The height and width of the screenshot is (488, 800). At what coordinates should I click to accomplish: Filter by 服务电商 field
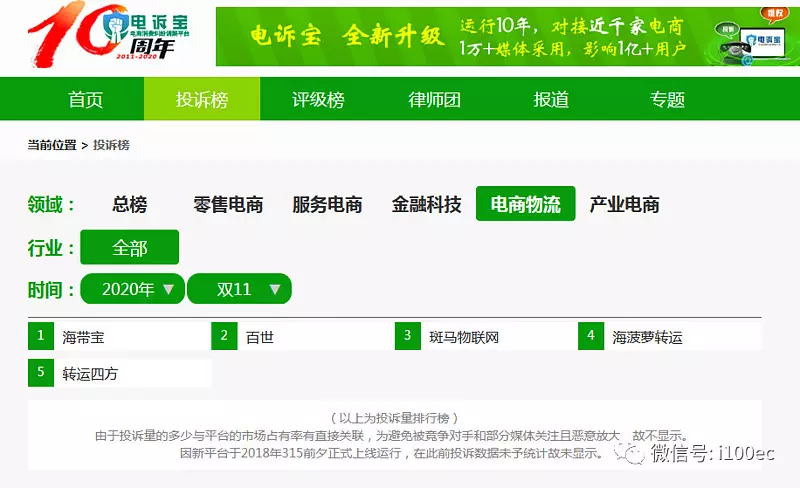point(327,204)
